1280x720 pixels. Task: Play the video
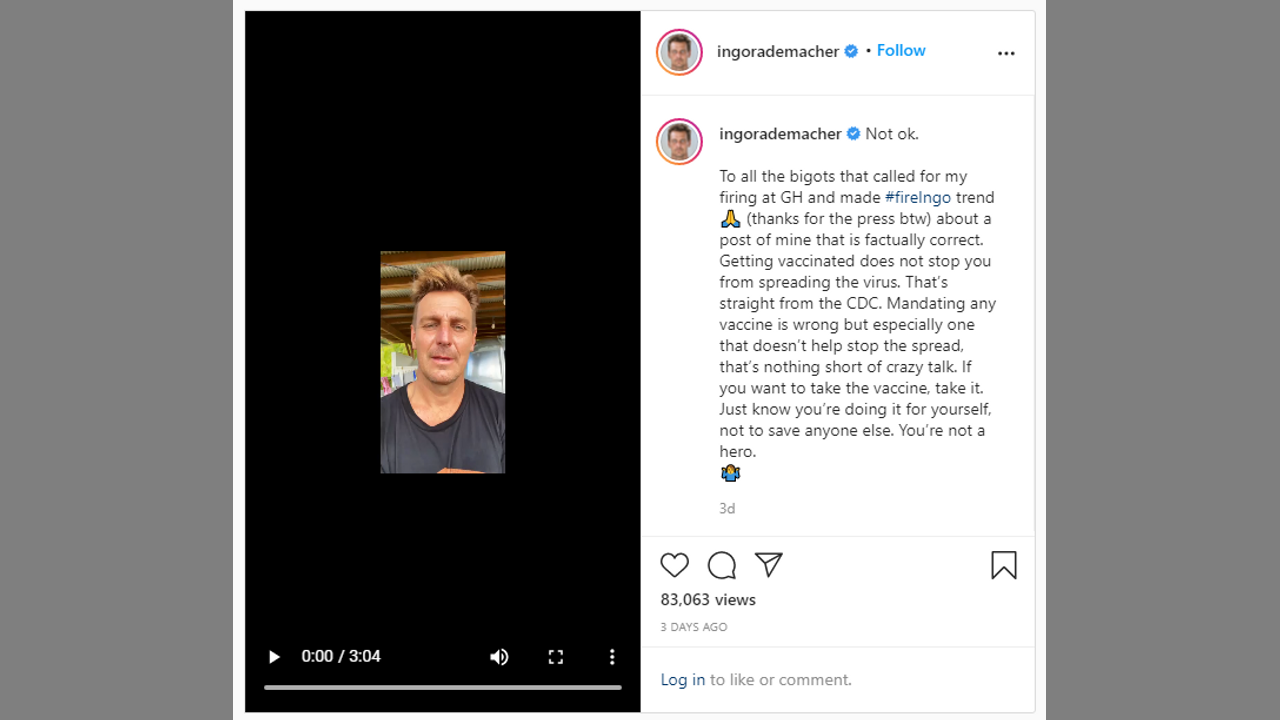273,656
